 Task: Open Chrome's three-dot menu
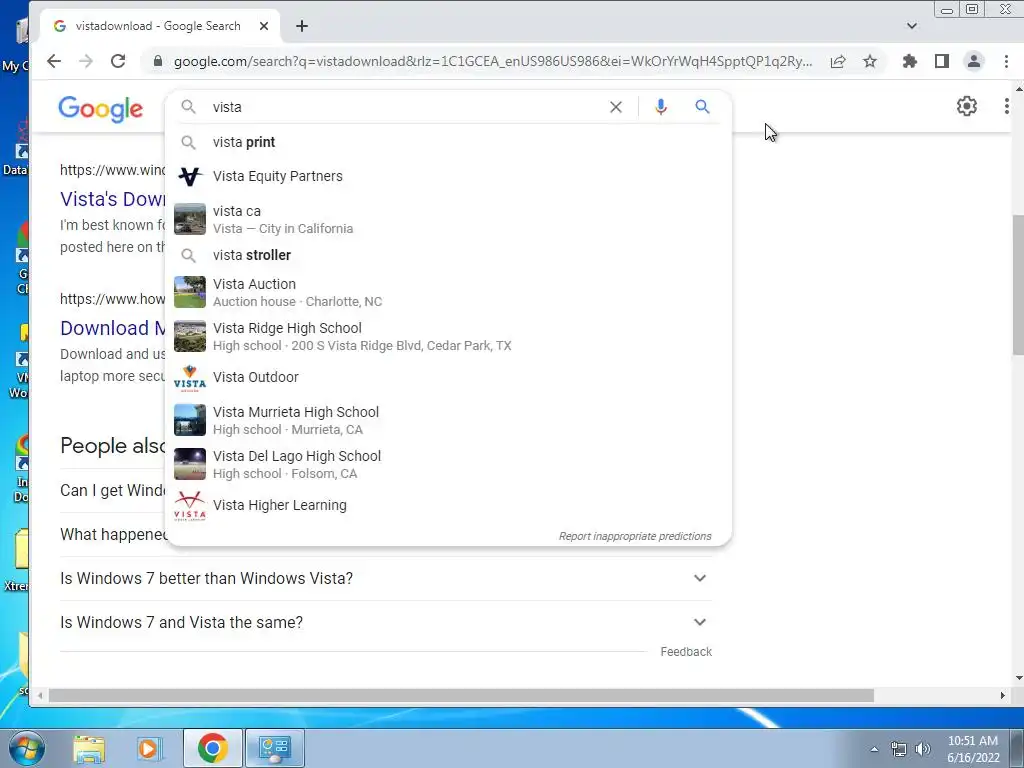click(x=1006, y=61)
